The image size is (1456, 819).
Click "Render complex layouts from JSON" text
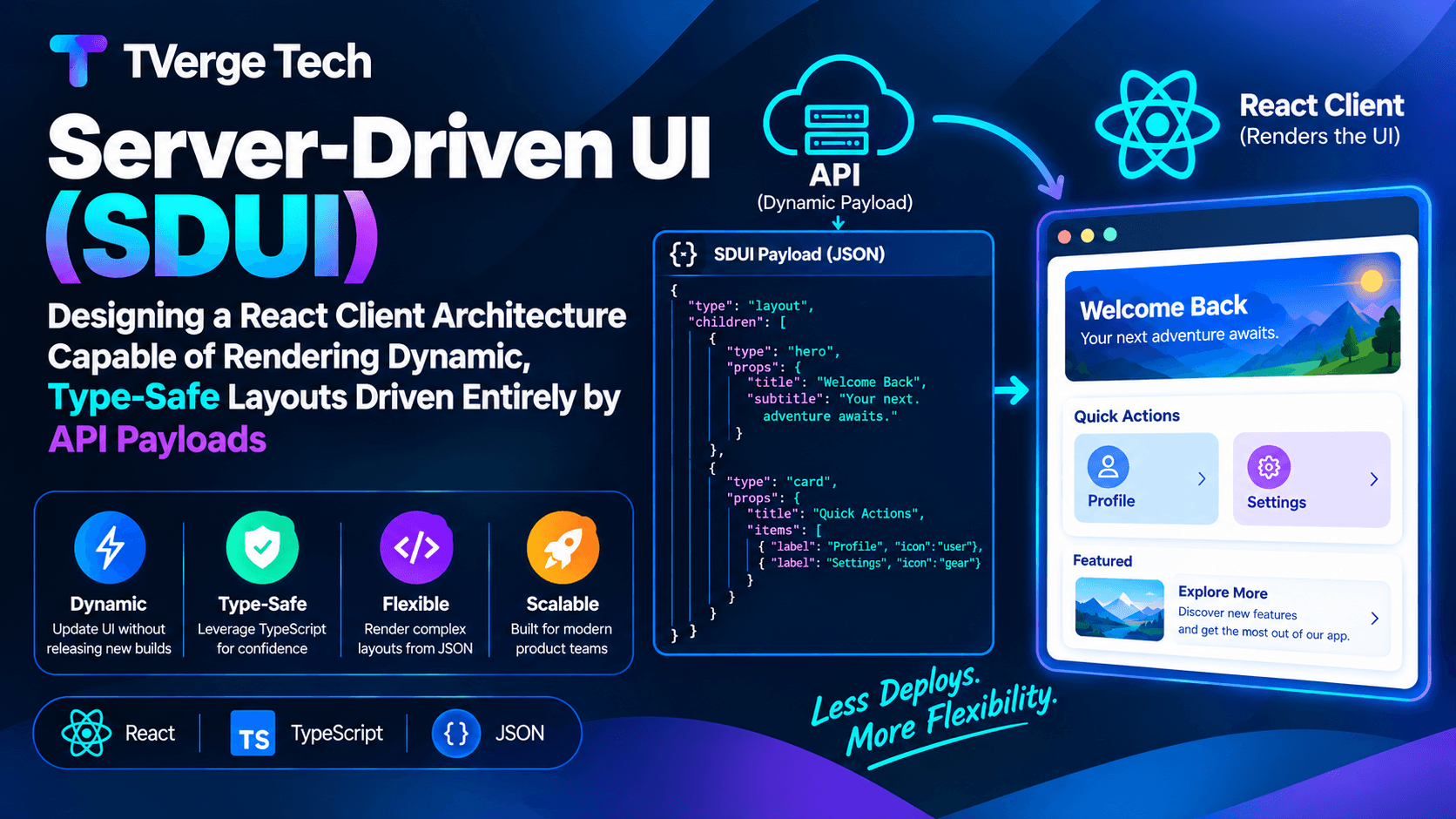click(x=415, y=639)
